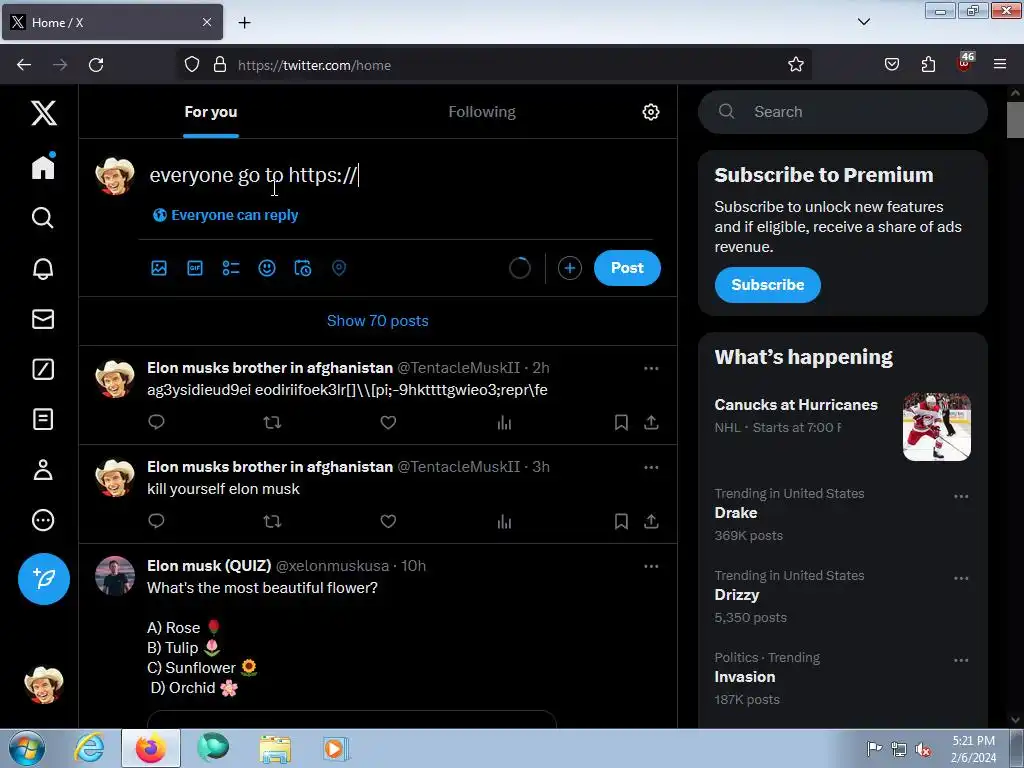
Task: Bookmark this page with star icon
Action: point(795,65)
